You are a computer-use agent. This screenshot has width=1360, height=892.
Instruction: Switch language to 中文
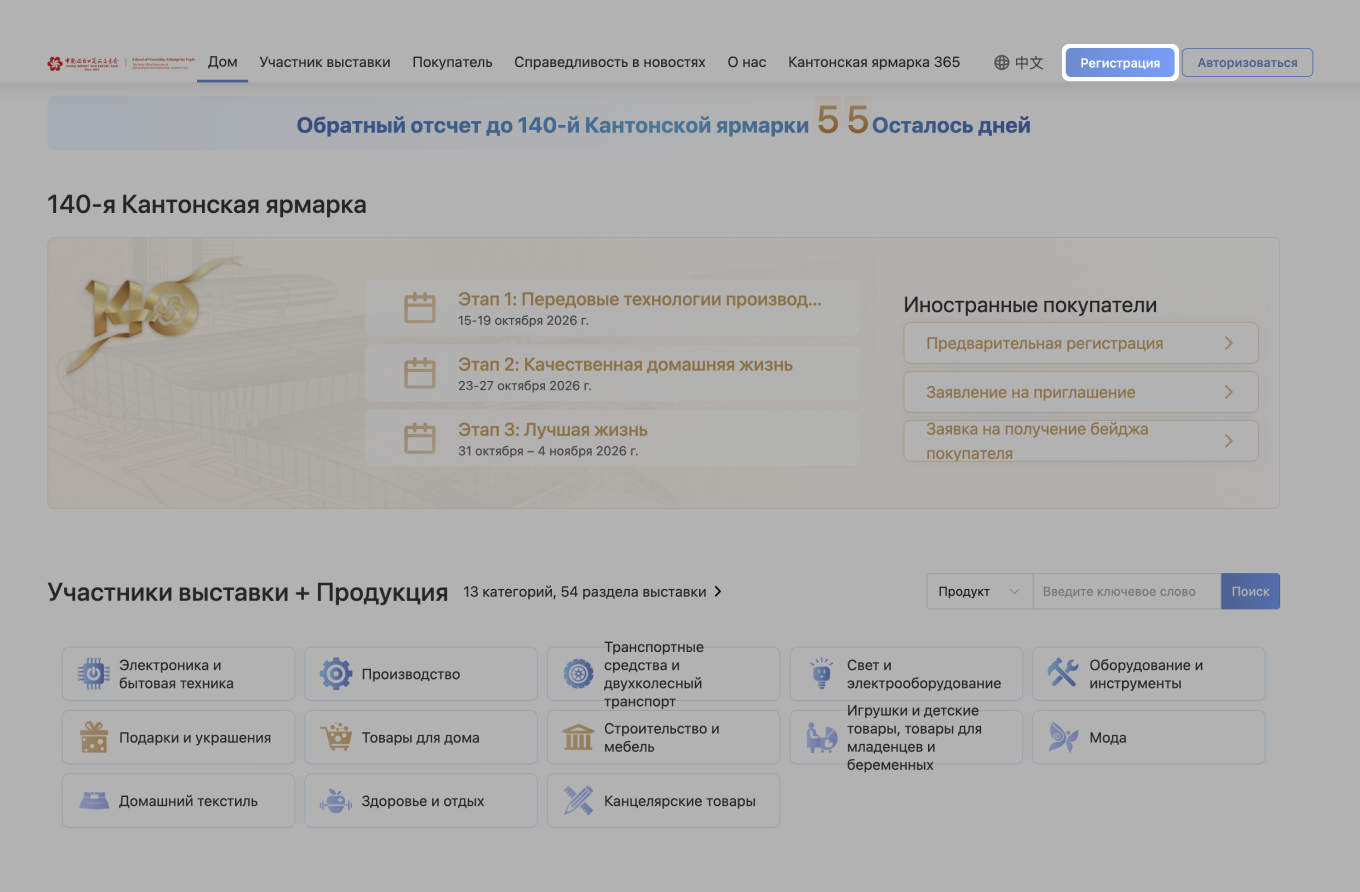[x=1029, y=63]
